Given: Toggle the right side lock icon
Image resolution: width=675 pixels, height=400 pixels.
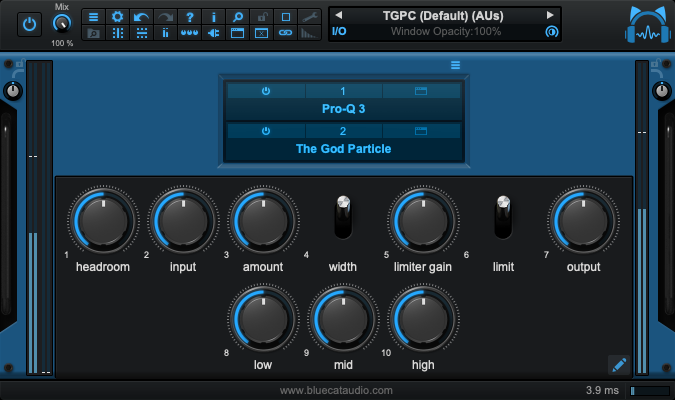Looking at the screenshot, I should pyautogui.click(x=655, y=64).
